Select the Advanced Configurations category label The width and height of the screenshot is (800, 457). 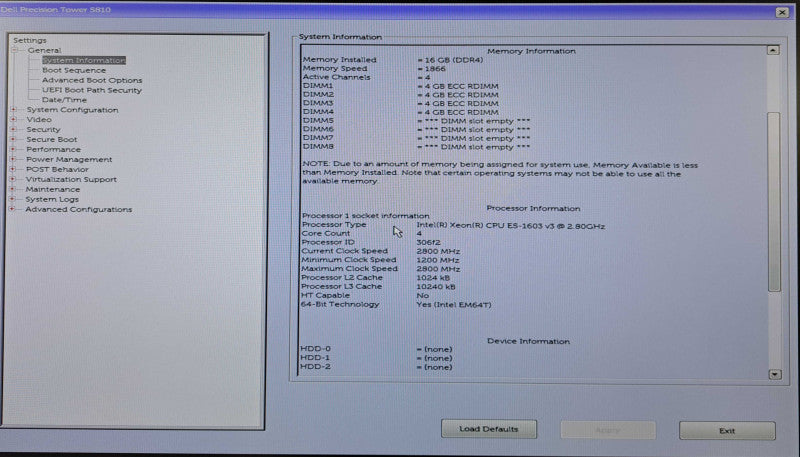(x=79, y=210)
